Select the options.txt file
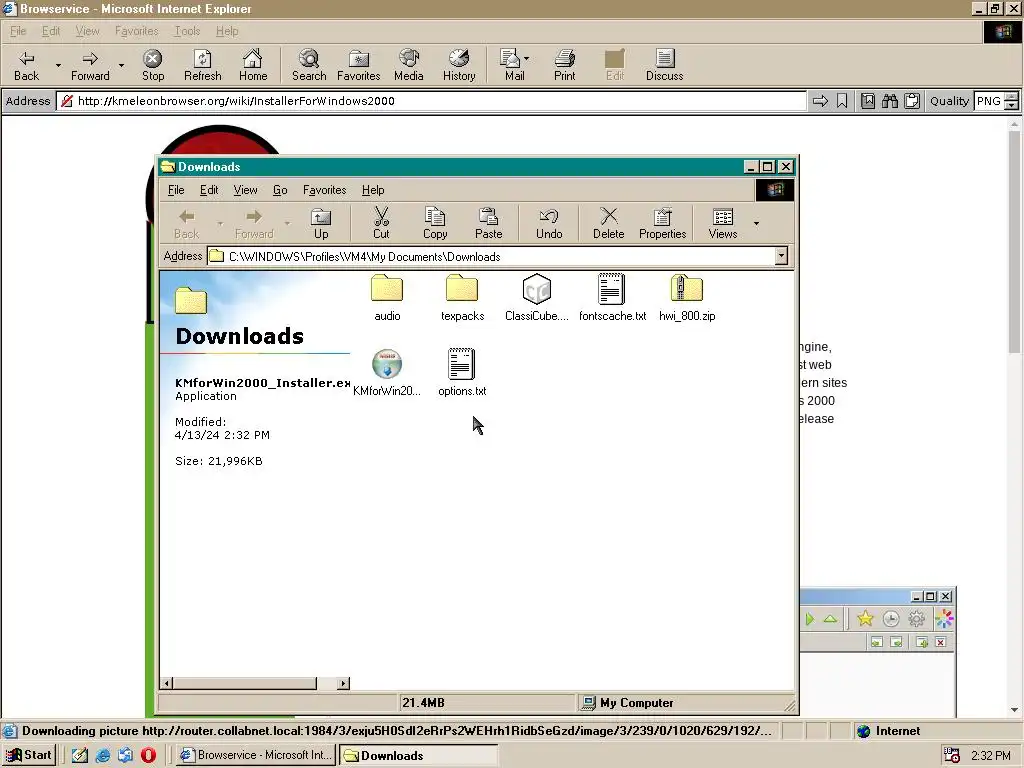Screen dimensions: 1024x768 [462, 372]
